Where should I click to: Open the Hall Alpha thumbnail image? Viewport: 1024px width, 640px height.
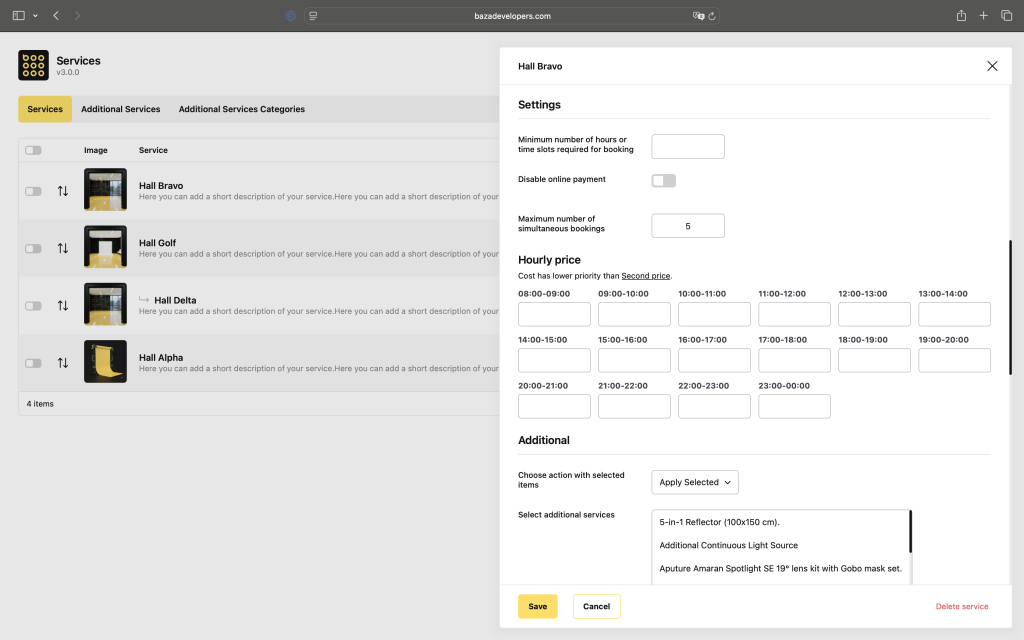coord(105,361)
